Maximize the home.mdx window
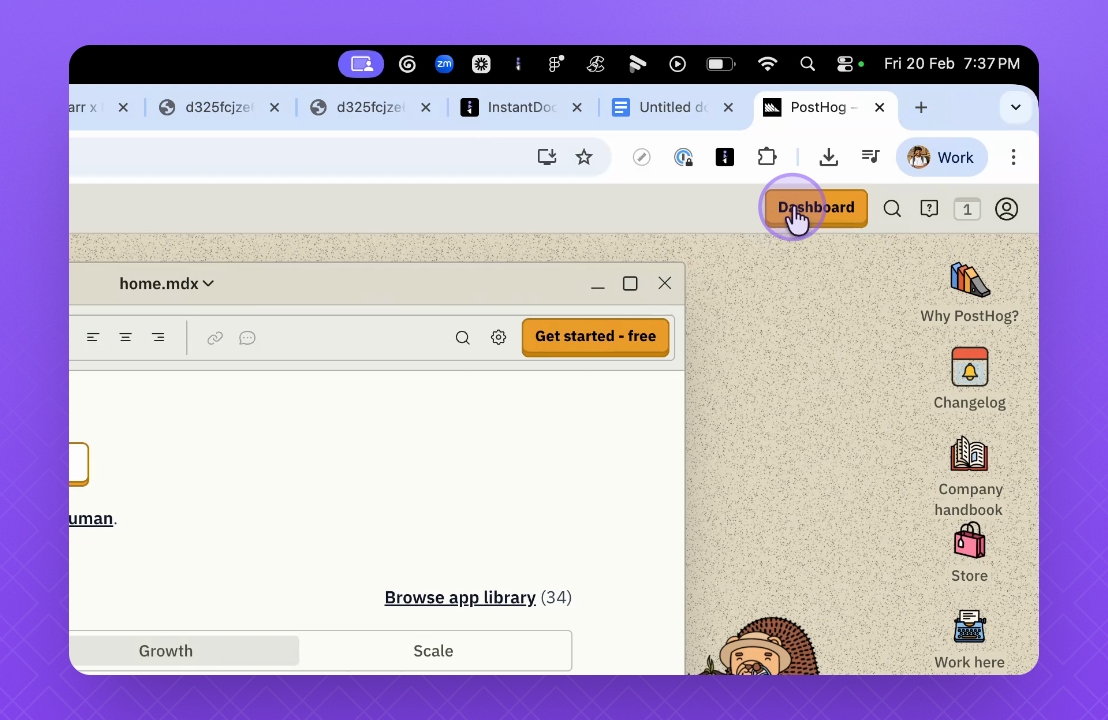 click(630, 283)
